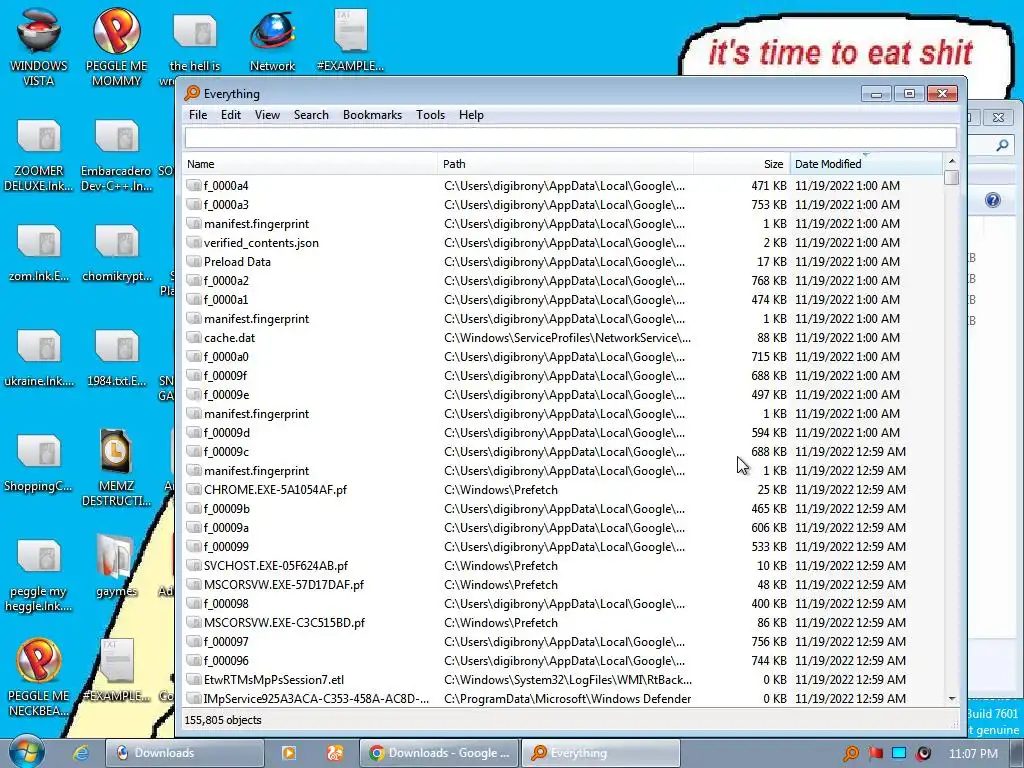1024x768 pixels.
Task: Click the help icon in background window
Action: (993, 200)
